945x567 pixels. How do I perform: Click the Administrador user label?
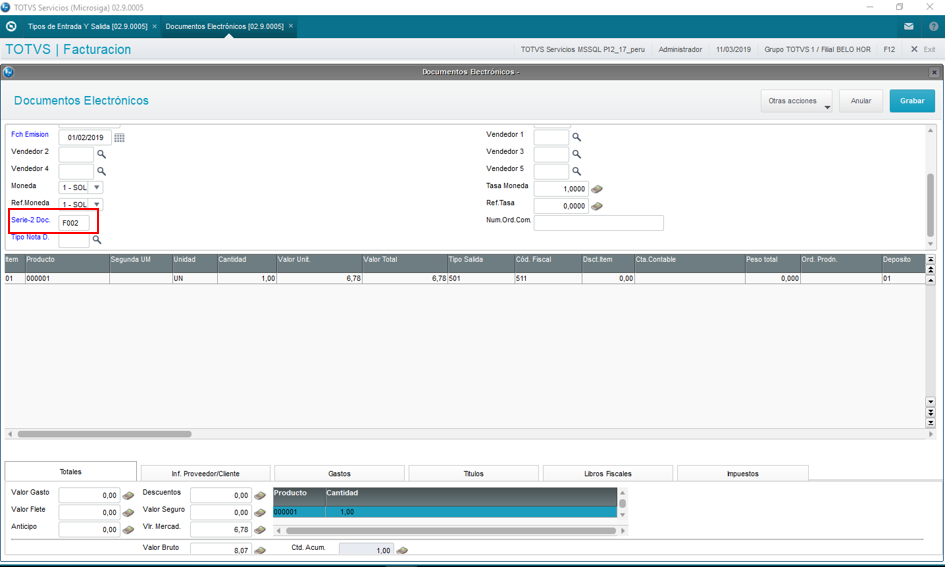click(x=680, y=49)
